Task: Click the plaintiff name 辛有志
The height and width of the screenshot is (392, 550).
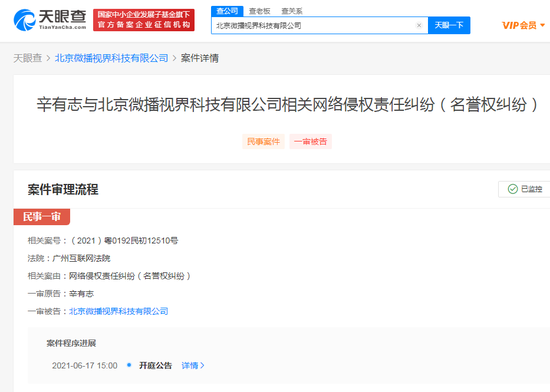Action: pyautogui.click(x=81, y=294)
